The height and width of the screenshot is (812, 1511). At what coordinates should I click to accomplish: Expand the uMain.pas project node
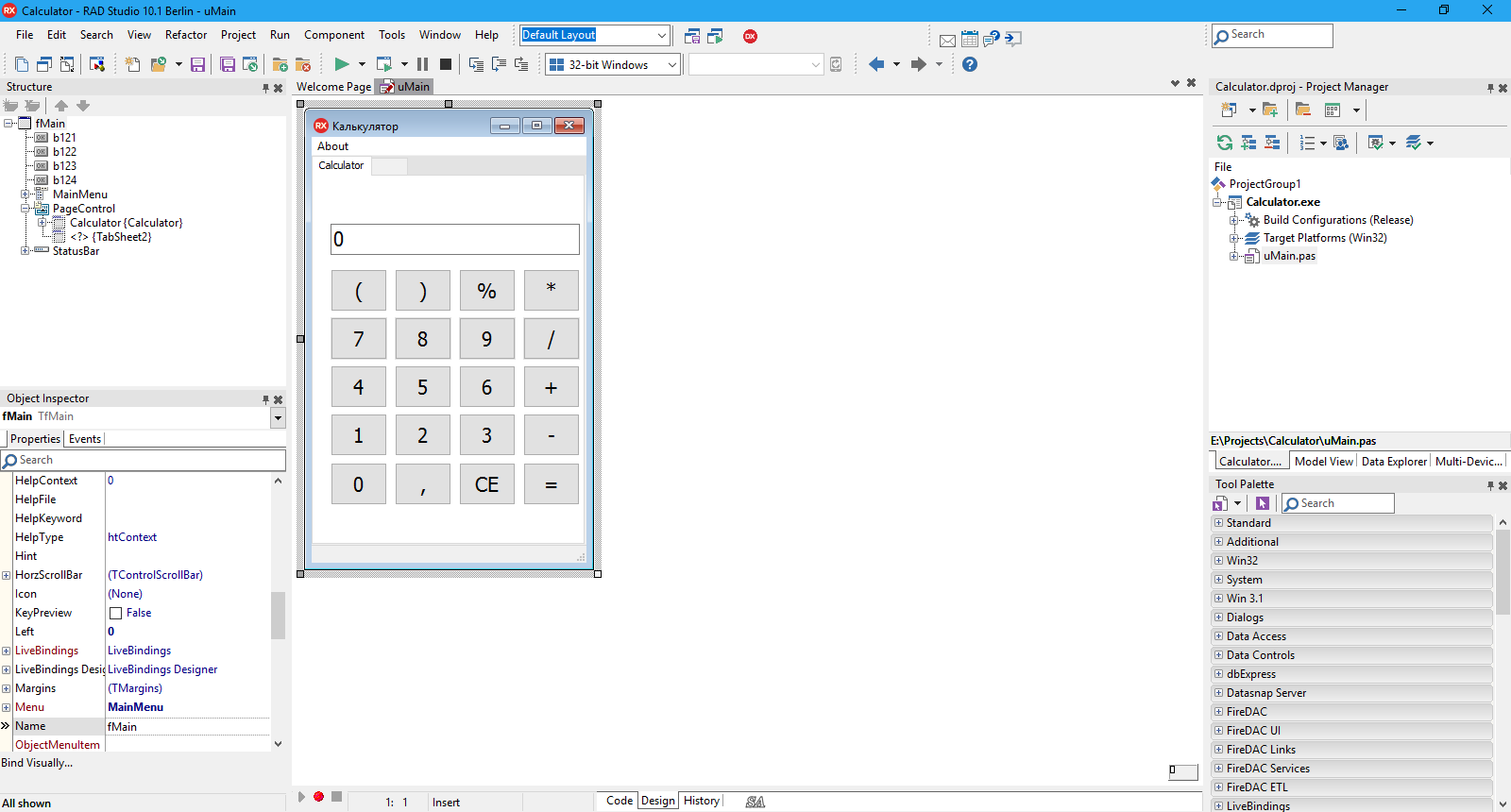1233,256
